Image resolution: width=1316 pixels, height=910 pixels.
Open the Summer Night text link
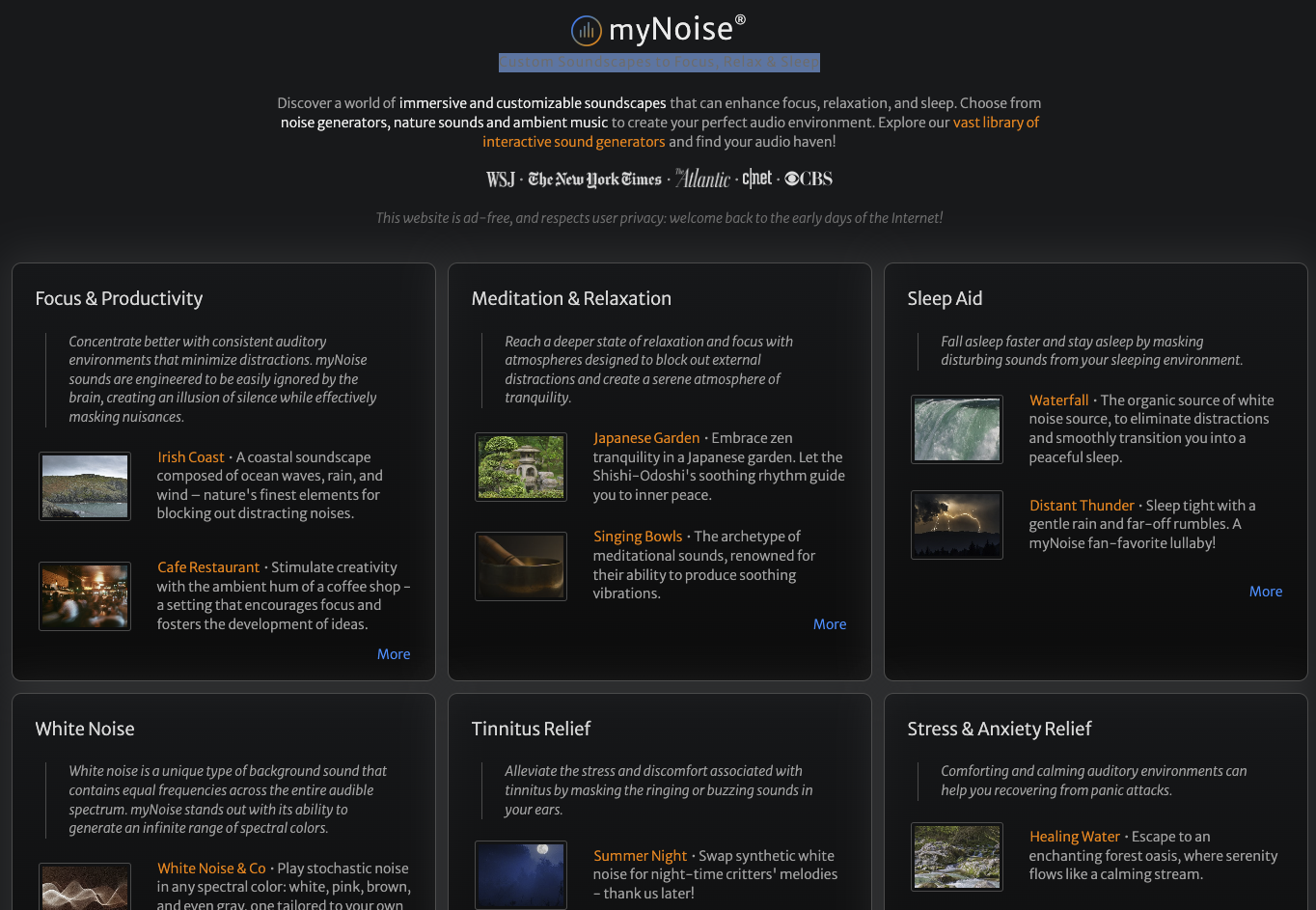point(640,856)
